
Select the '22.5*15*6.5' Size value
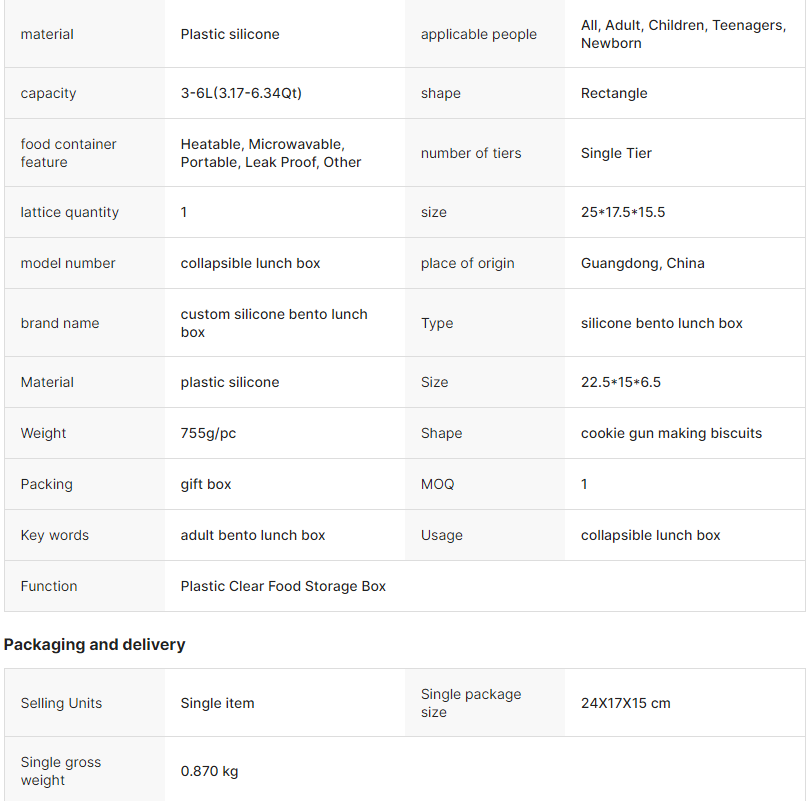tap(620, 382)
